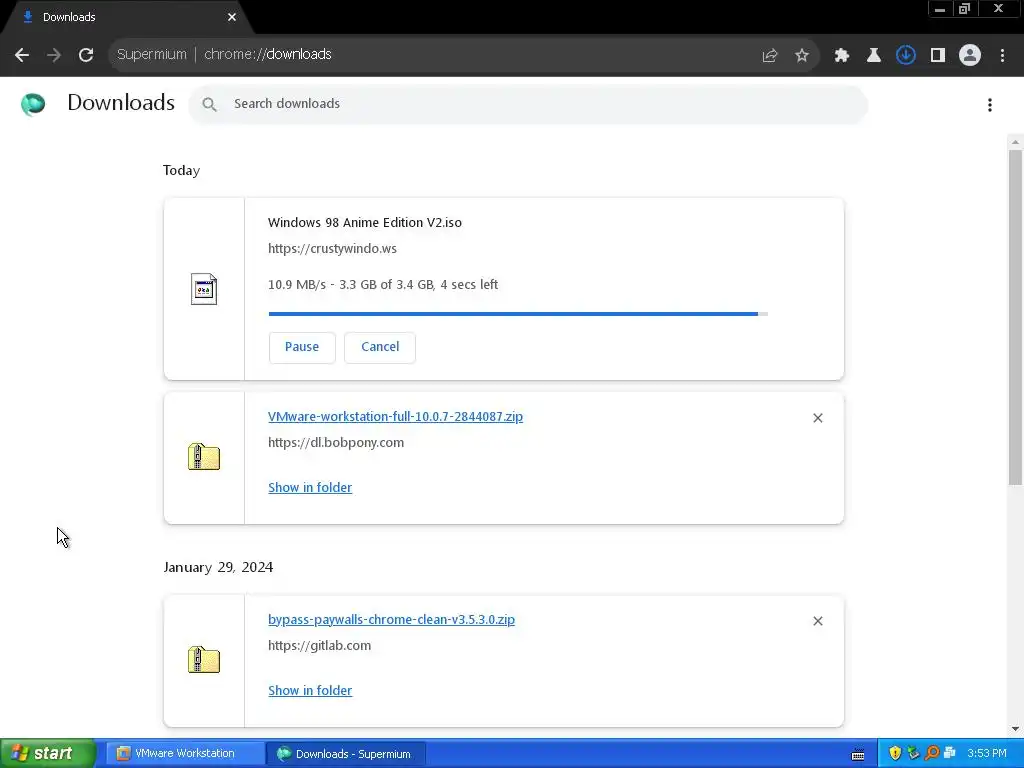Click Downloads - Supermium taskbar button
Viewport: 1024px width, 768px height.
click(346, 754)
